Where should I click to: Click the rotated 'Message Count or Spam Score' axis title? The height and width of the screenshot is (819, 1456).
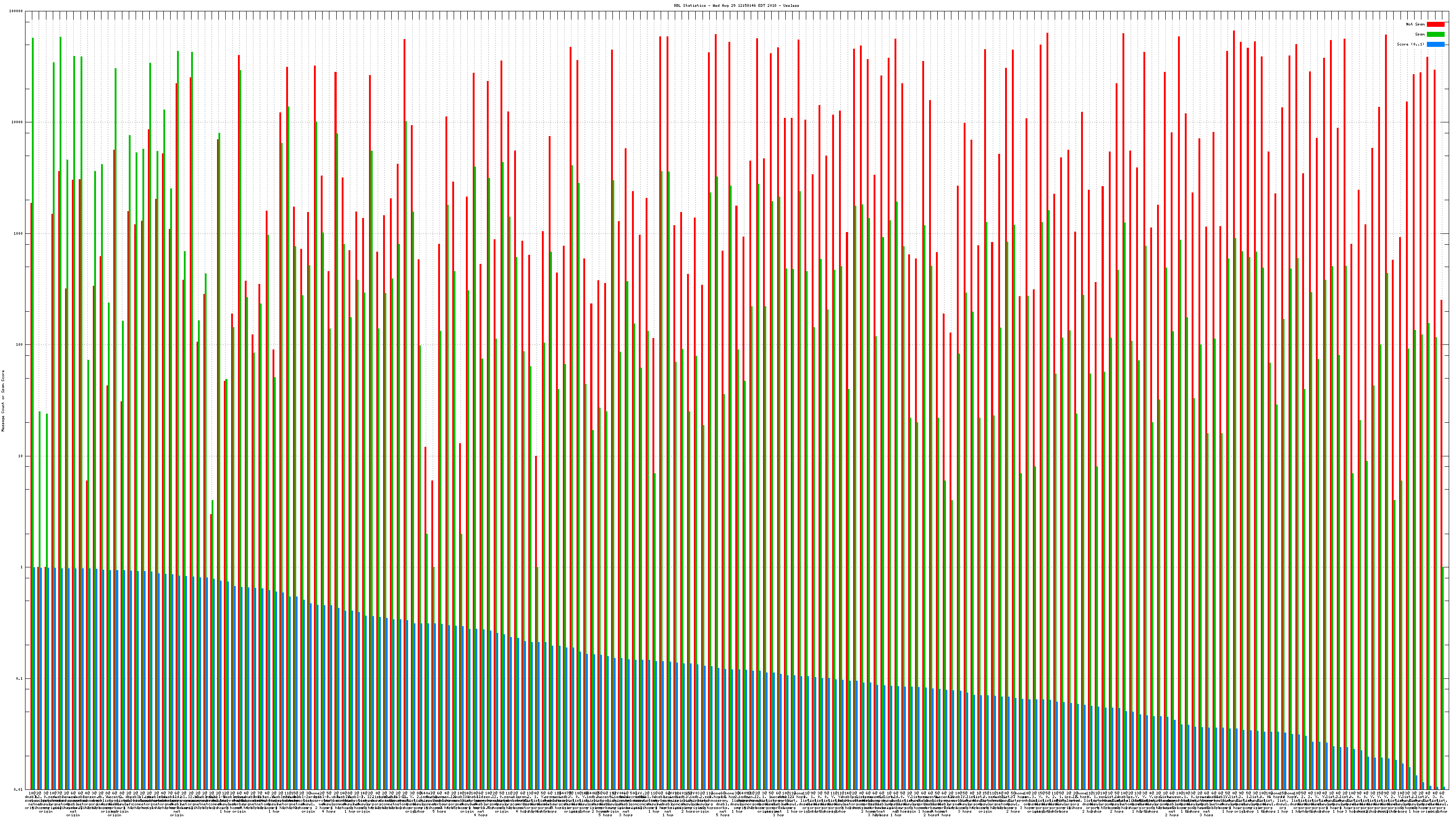(x=3, y=400)
